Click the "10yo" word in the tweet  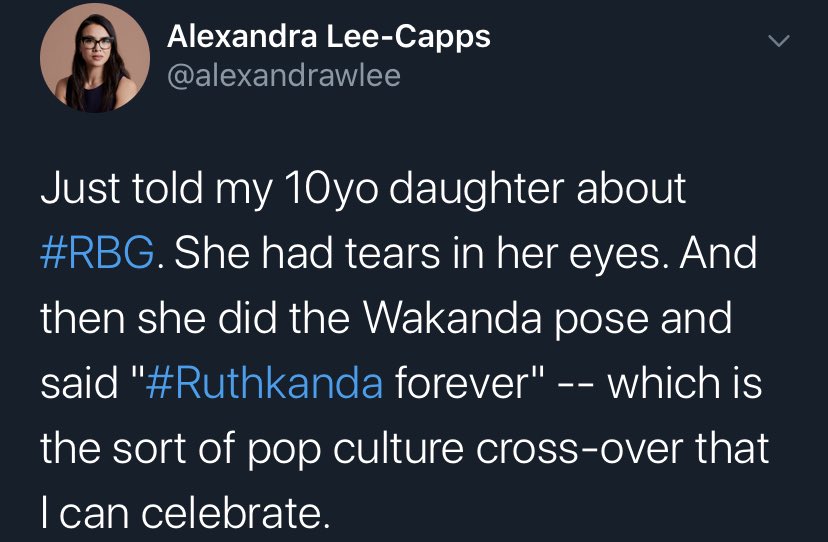pyautogui.click(x=331, y=188)
